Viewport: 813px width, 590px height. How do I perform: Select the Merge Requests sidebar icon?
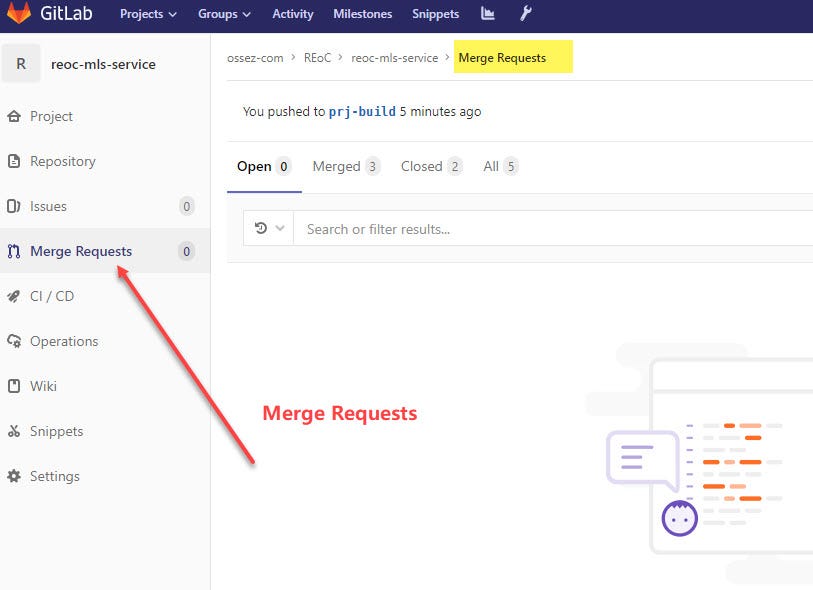coord(15,251)
